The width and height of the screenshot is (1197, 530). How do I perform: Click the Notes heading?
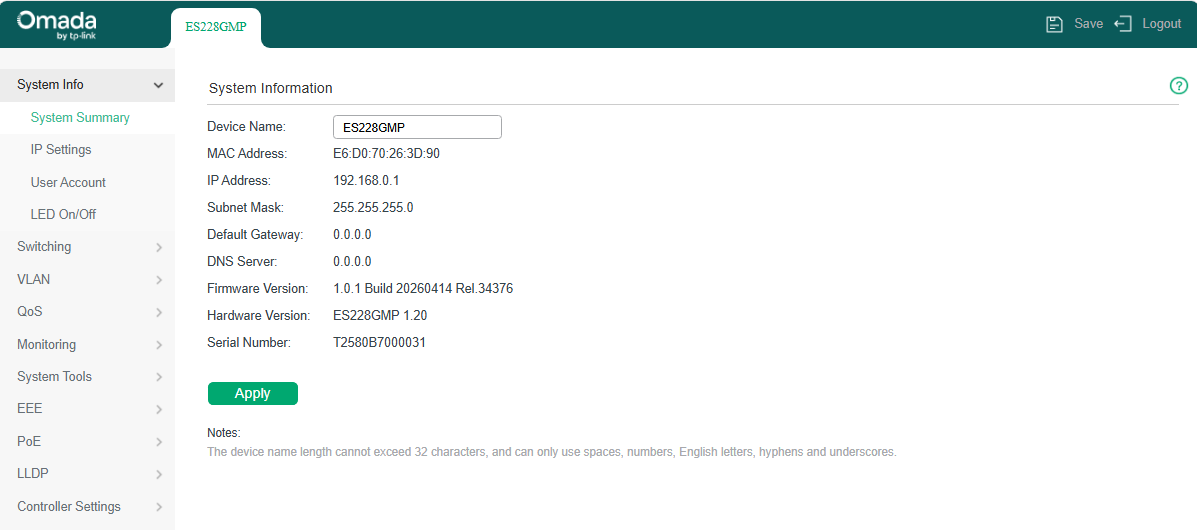point(224,433)
